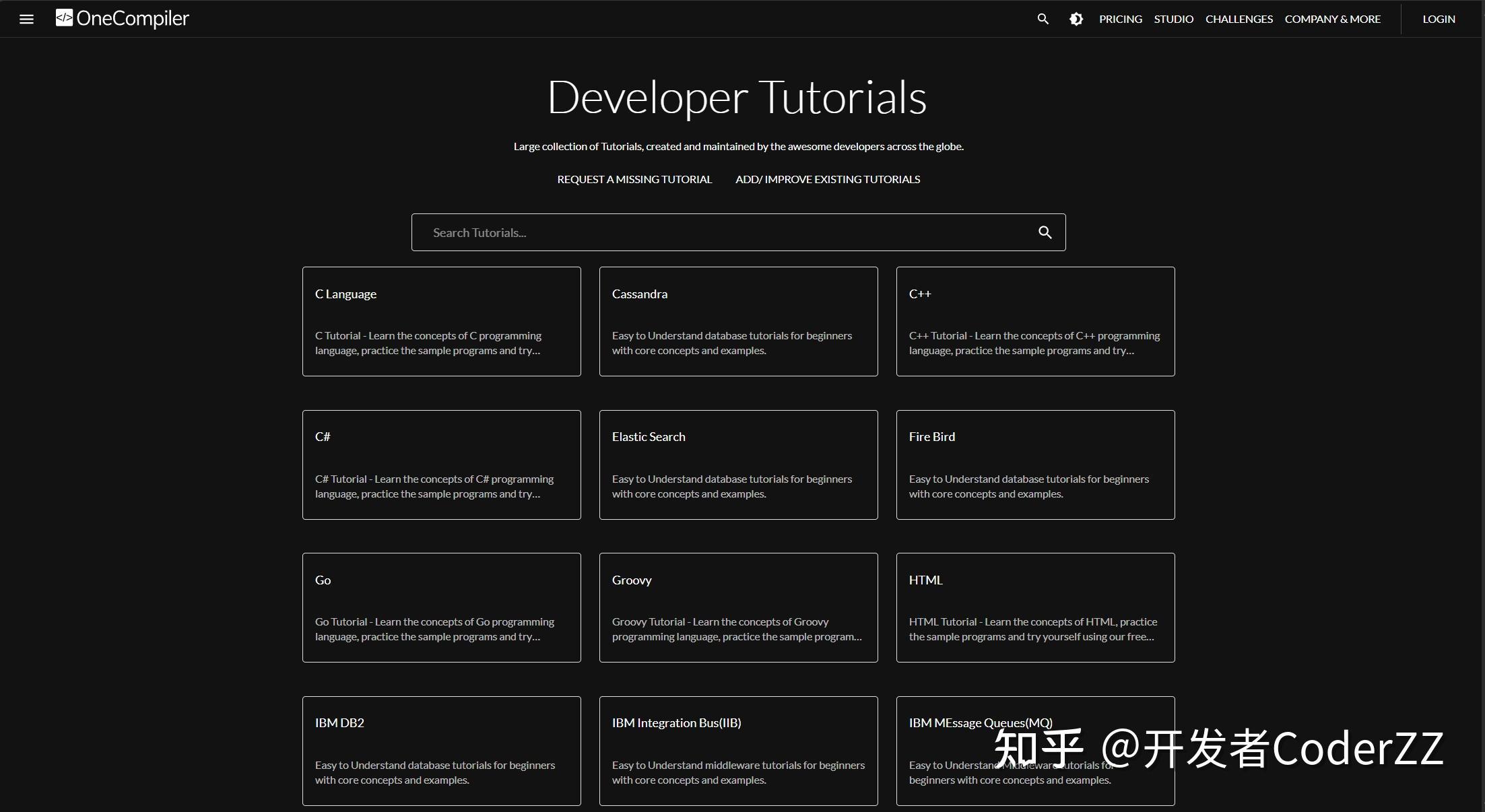This screenshot has width=1485, height=812.
Task: Click Add/Improve Existing Tutorials link
Action: coord(827,179)
